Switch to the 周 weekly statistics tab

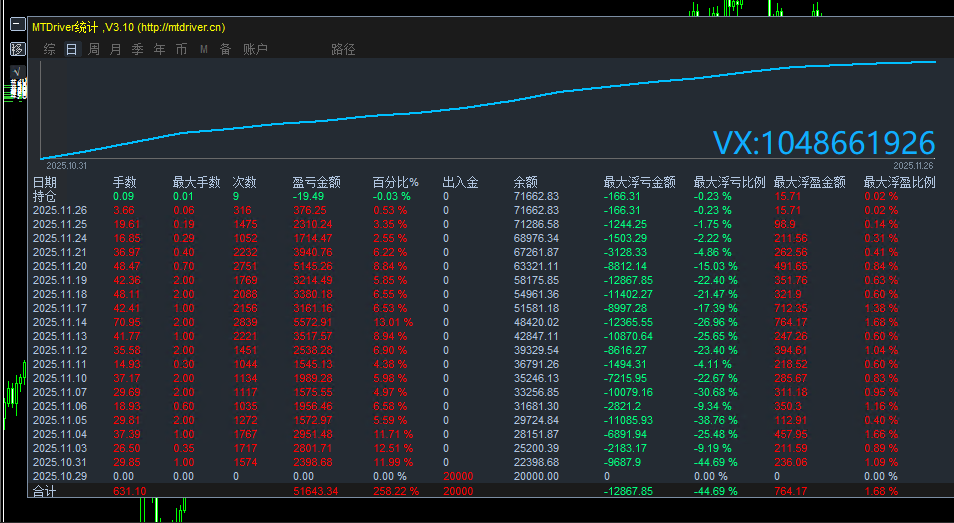(93, 49)
